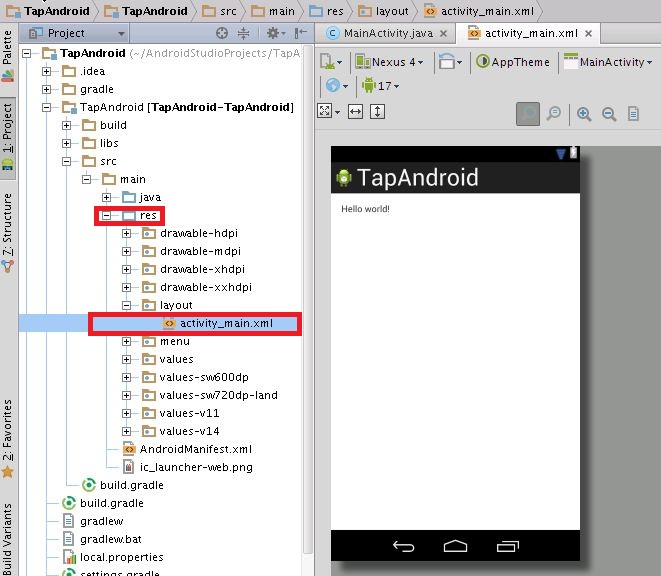Click the collapse all icon in Project panel
This screenshot has height=576, width=661.
click(244, 33)
